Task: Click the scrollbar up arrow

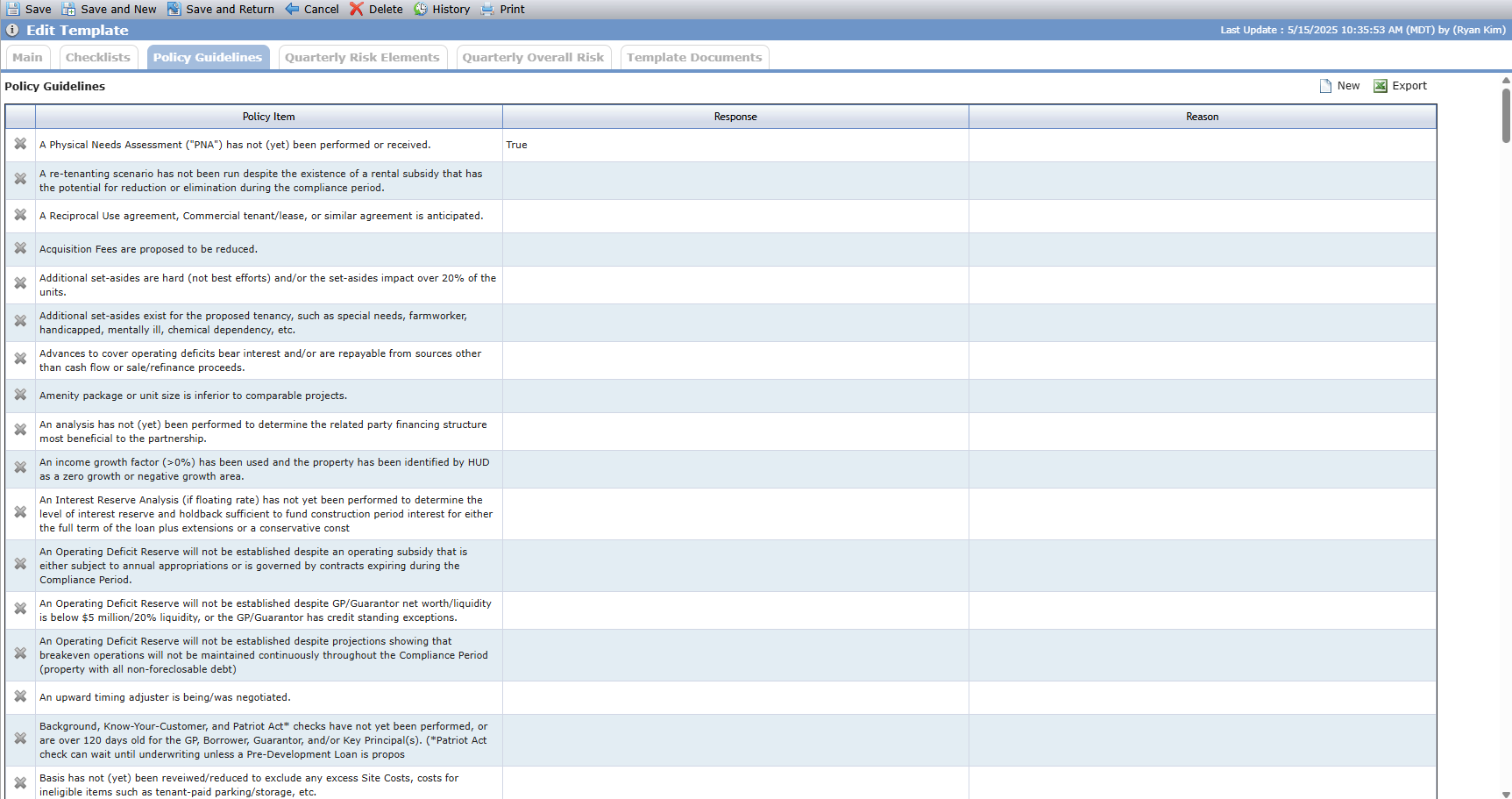Action: pos(1506,80)
